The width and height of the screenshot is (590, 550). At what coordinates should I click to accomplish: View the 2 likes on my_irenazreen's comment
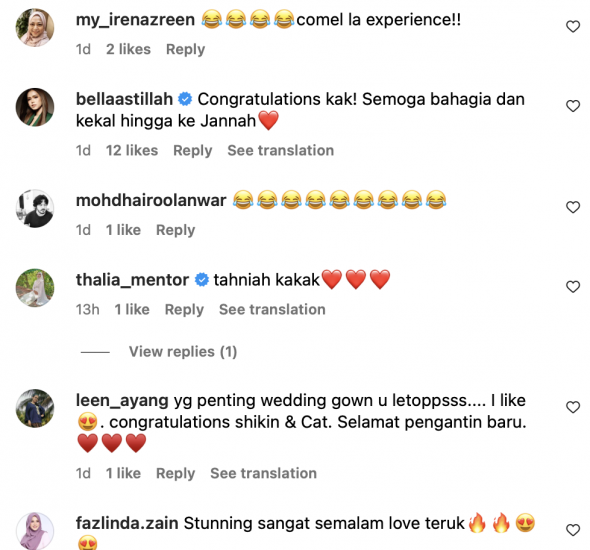click(x=128, y=49)
